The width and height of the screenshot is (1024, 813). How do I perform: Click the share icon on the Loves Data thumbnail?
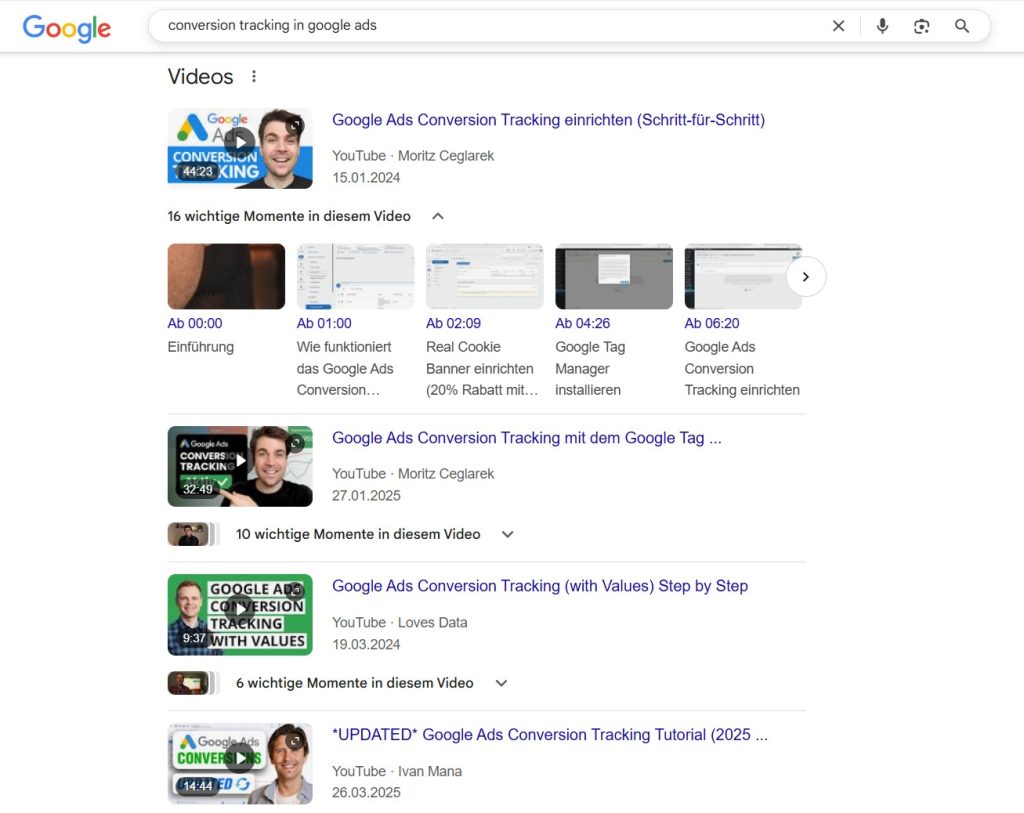[x=293, y=590]
